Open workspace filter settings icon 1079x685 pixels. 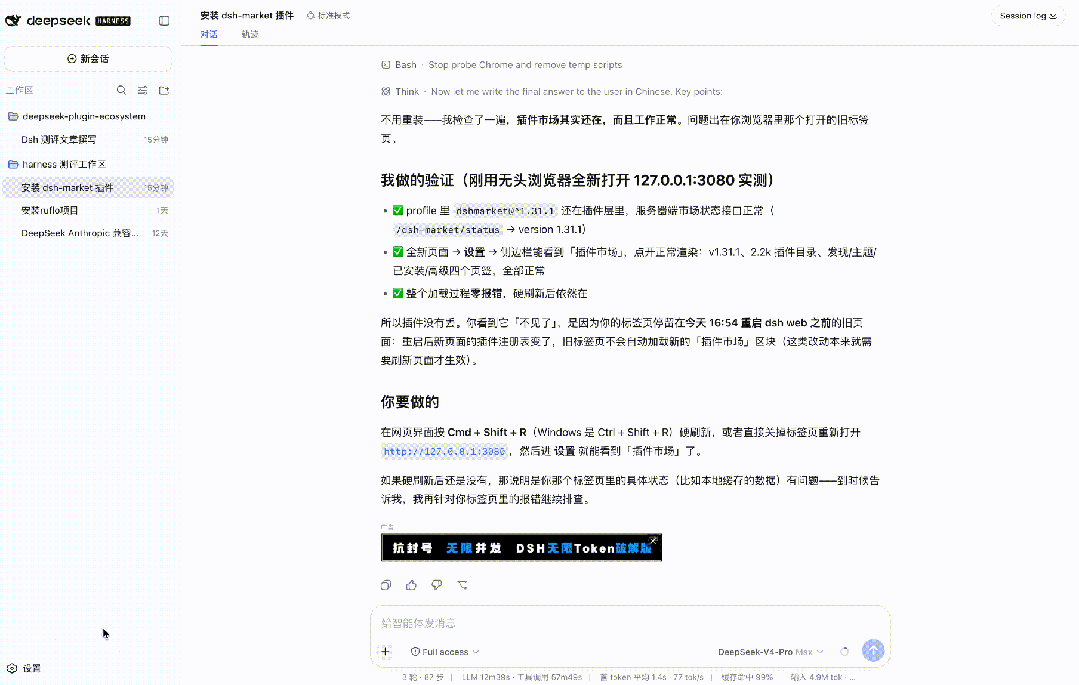pos(142,90)
